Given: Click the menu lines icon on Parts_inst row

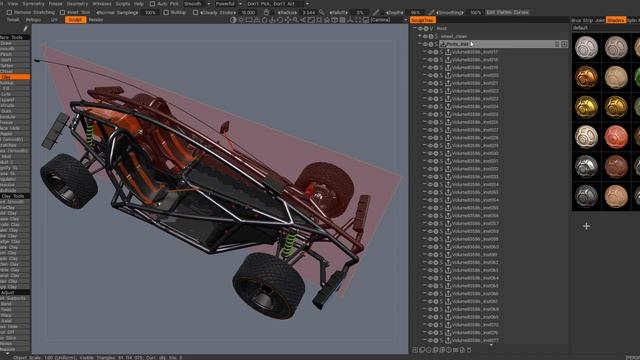Looking at the screenshot, I should (x=557, y=44).
